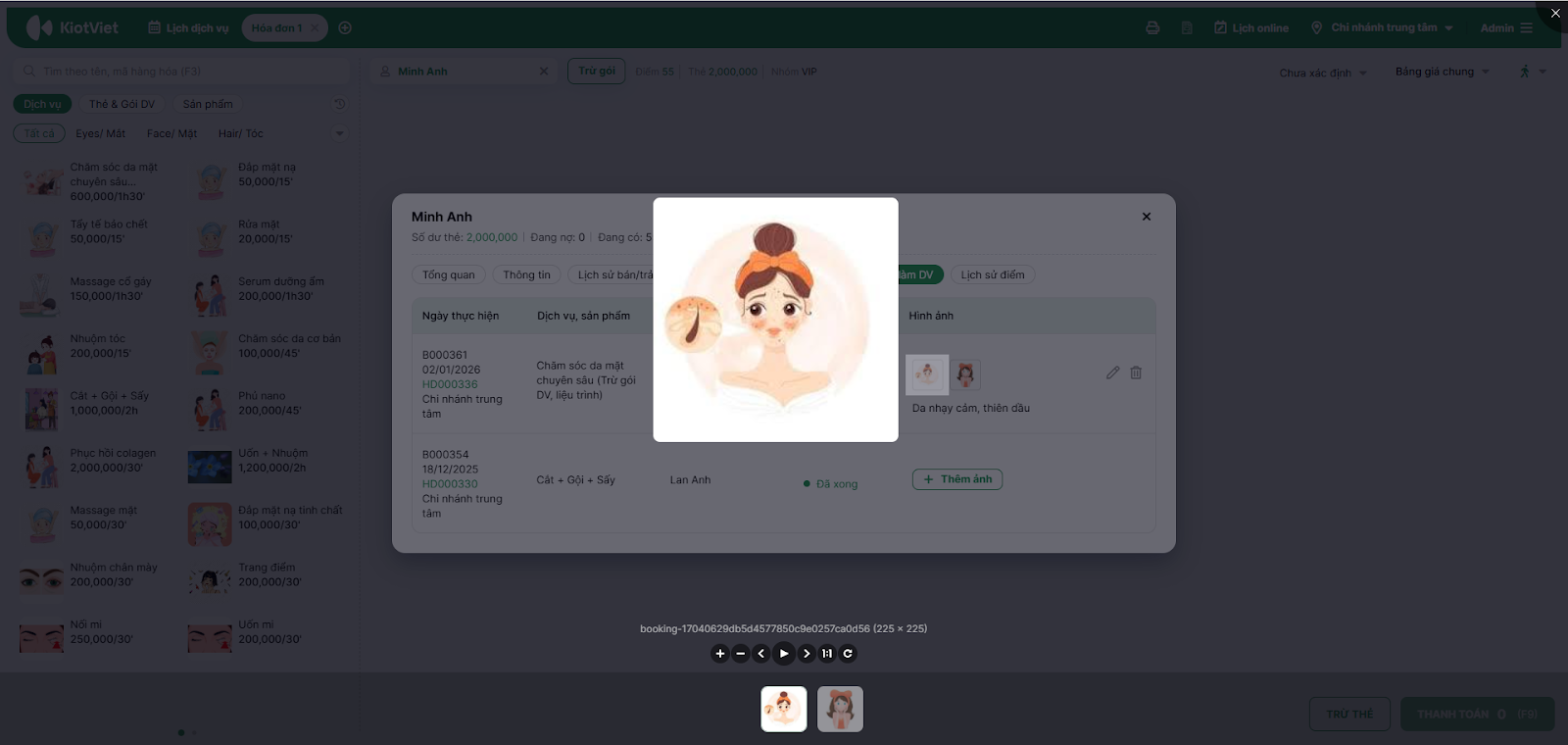Switch to the Sản phẩm tab
This screenshot has height=745, width=1568.
208,104
